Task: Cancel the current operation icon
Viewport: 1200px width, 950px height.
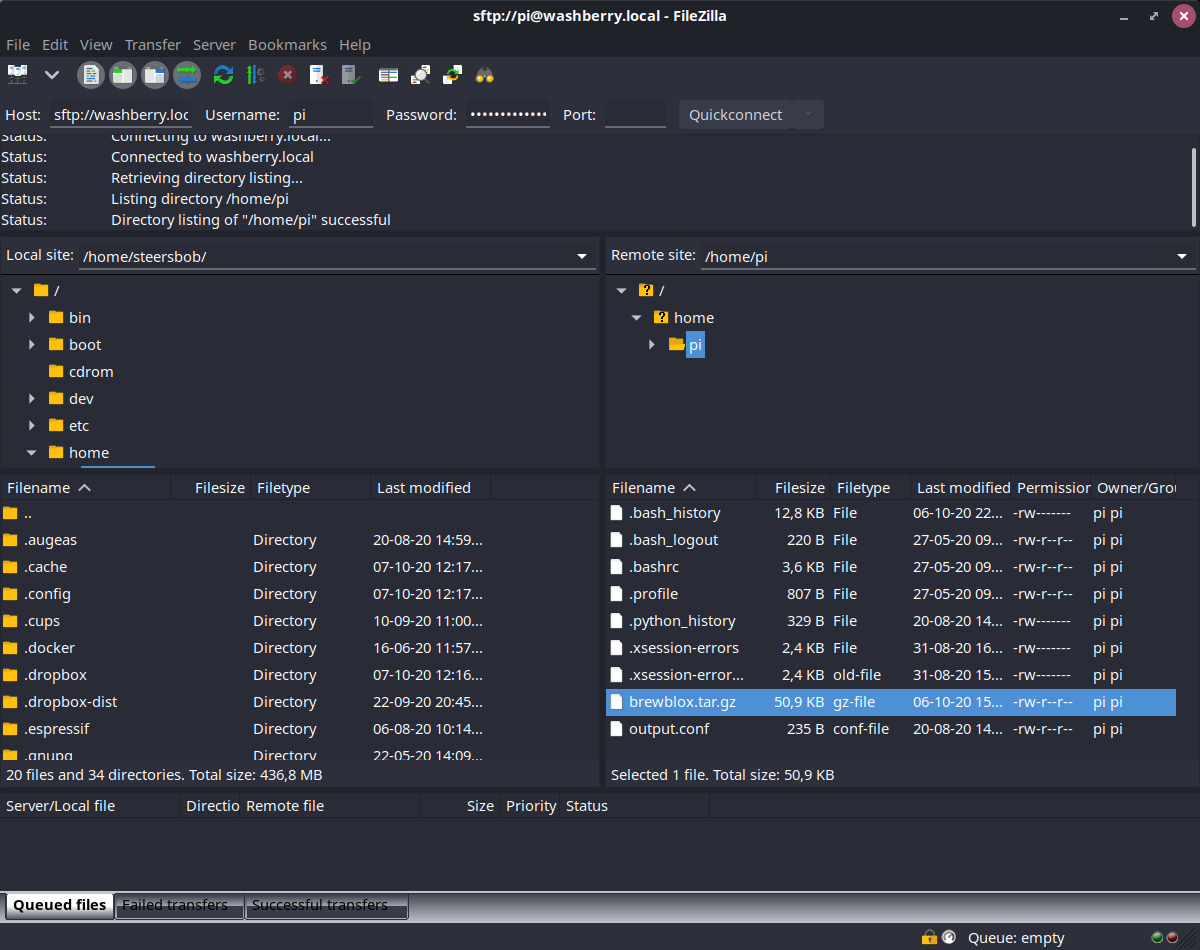Action: [x=287, y=75]
